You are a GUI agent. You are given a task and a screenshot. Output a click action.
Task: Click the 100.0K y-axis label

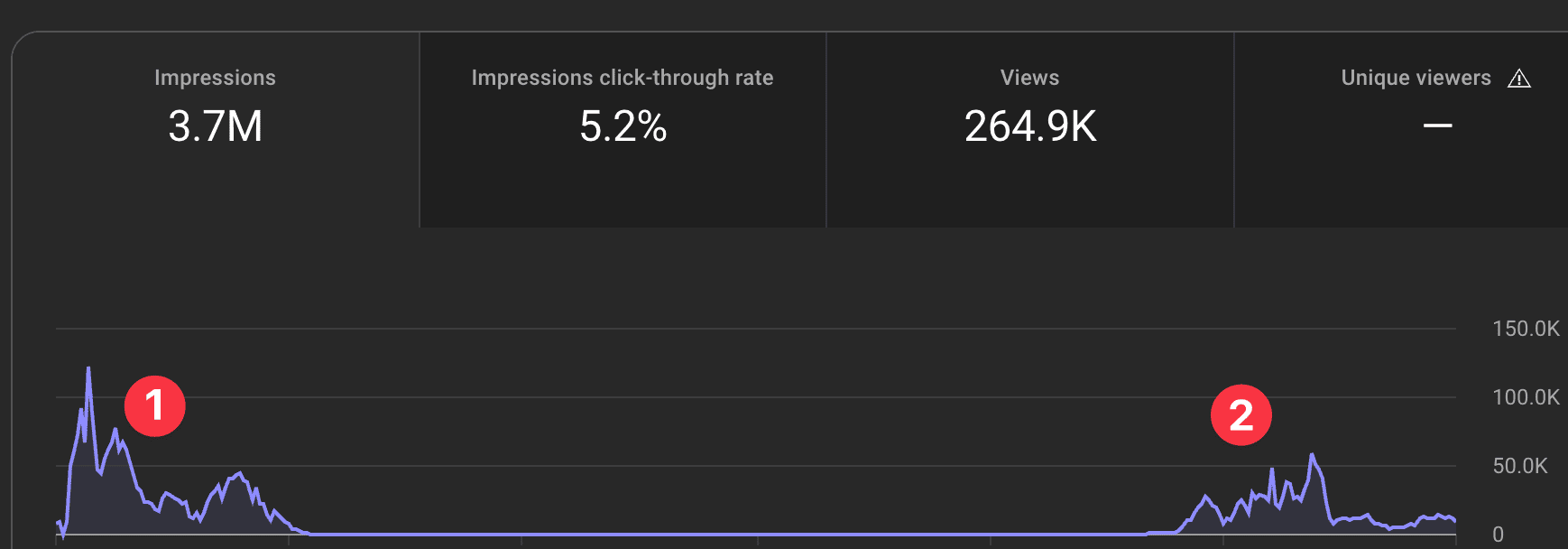[x=1526, y=397]
